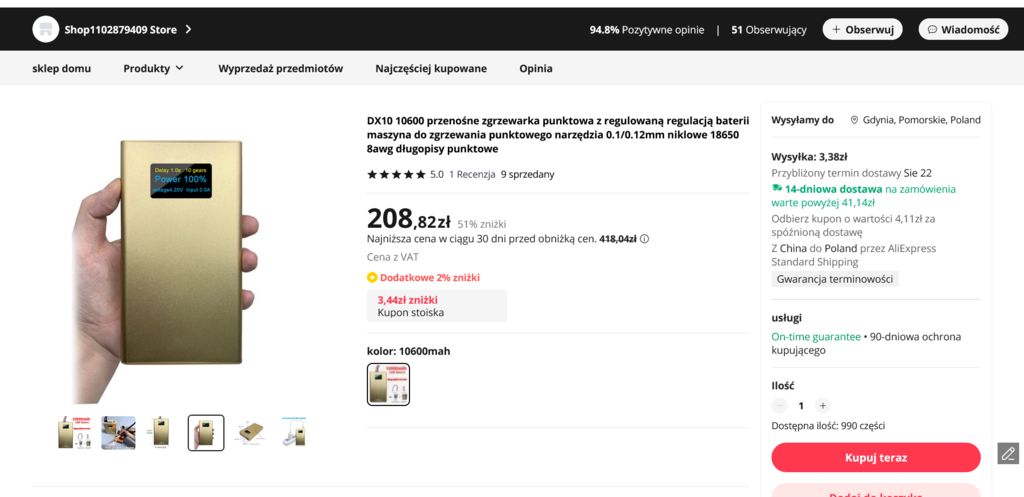Open the 1 Recenzja reviews link
The width and height of the screenshot is (1024, 497).
[470, 174]
